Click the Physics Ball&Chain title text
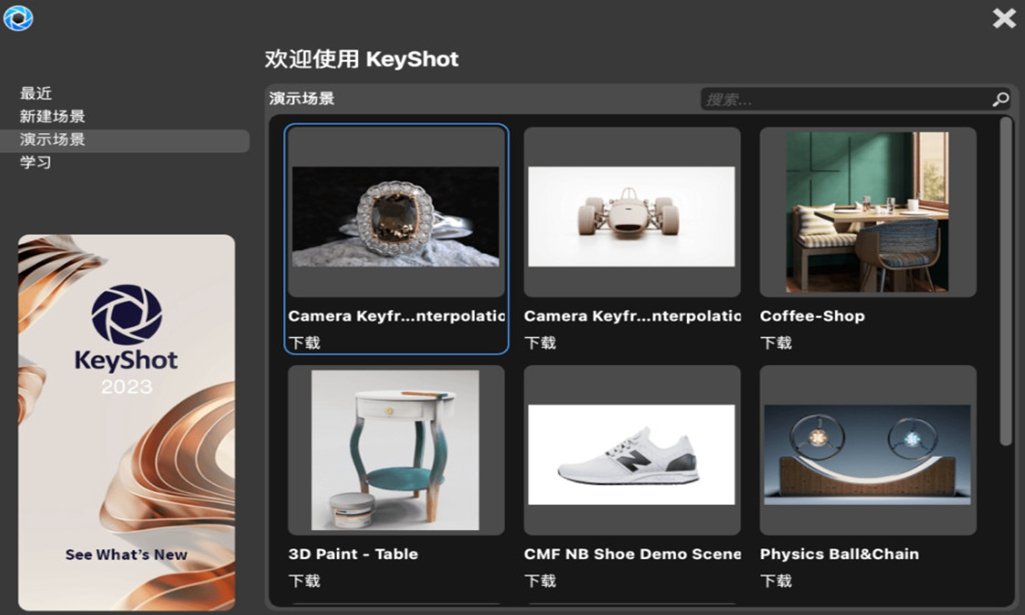 point(839,554)
